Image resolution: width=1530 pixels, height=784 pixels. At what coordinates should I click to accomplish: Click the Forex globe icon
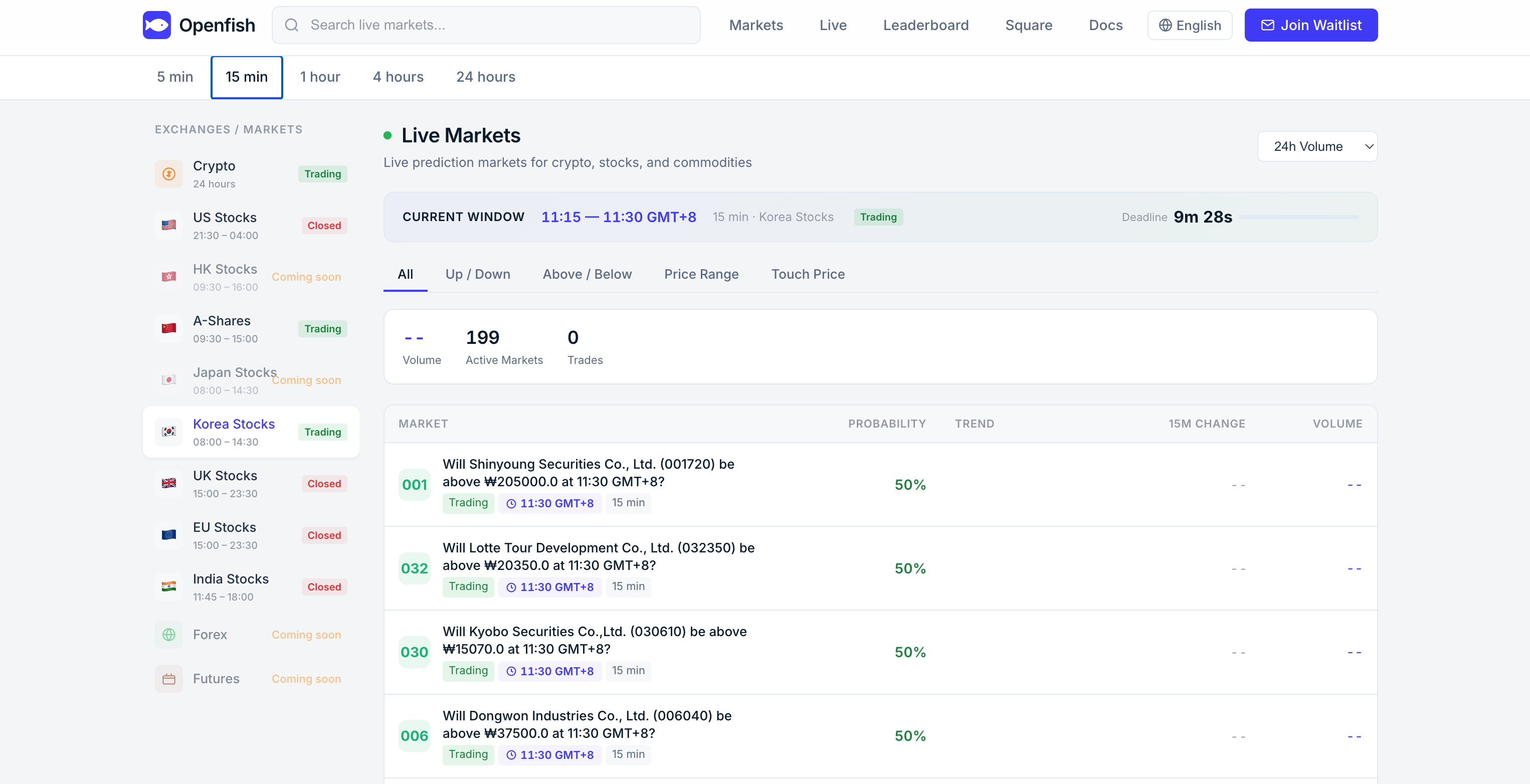coord(168,635)
